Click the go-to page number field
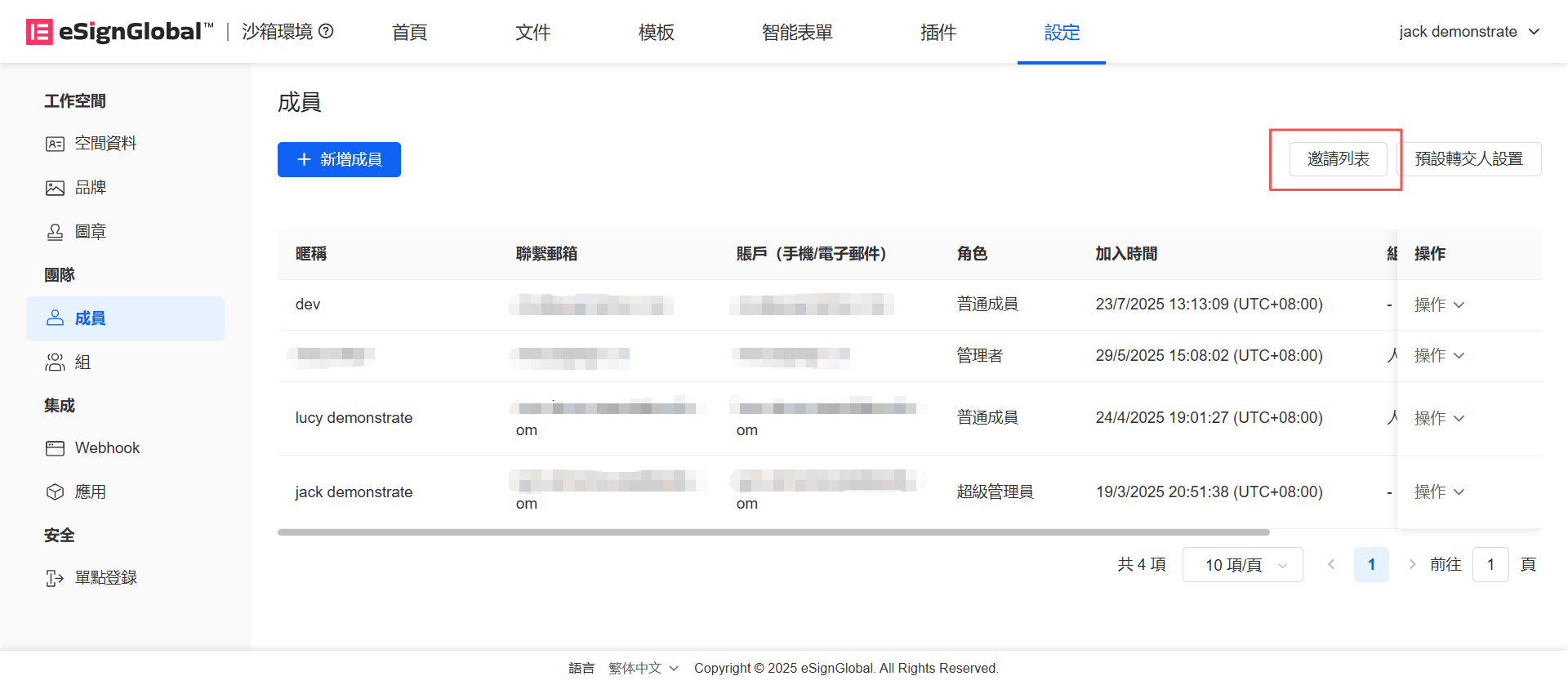Image resolution: width=1568 pixels, height=685 pixels. 1490,565
